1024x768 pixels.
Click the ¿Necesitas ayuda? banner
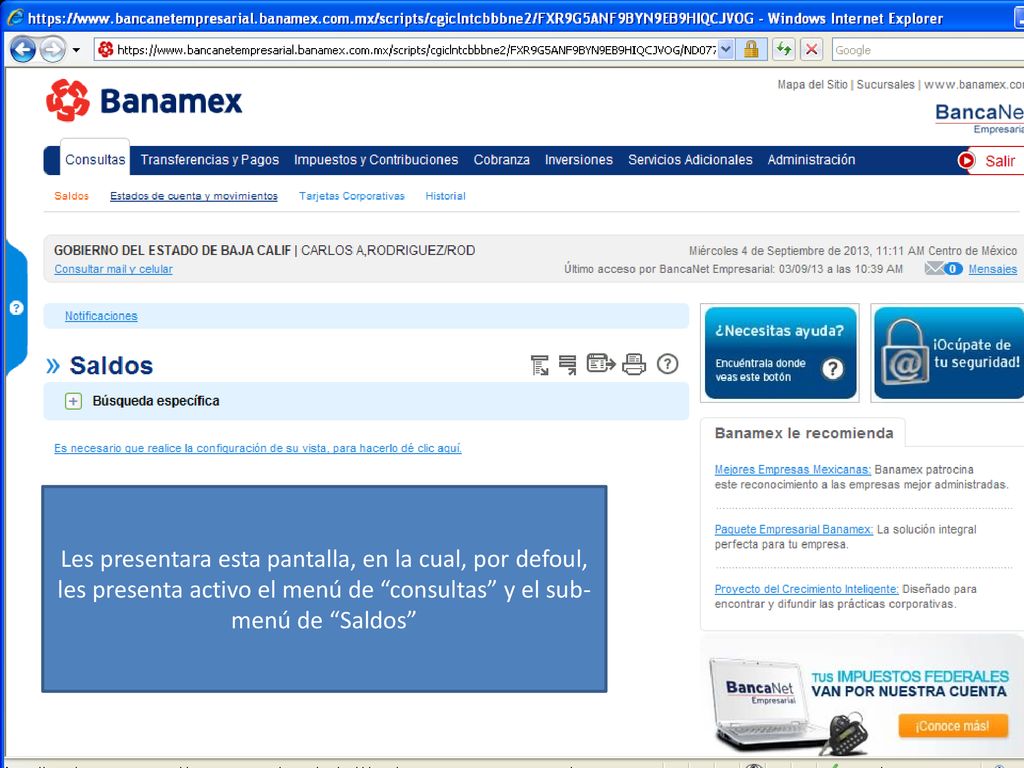pos(780,353)
